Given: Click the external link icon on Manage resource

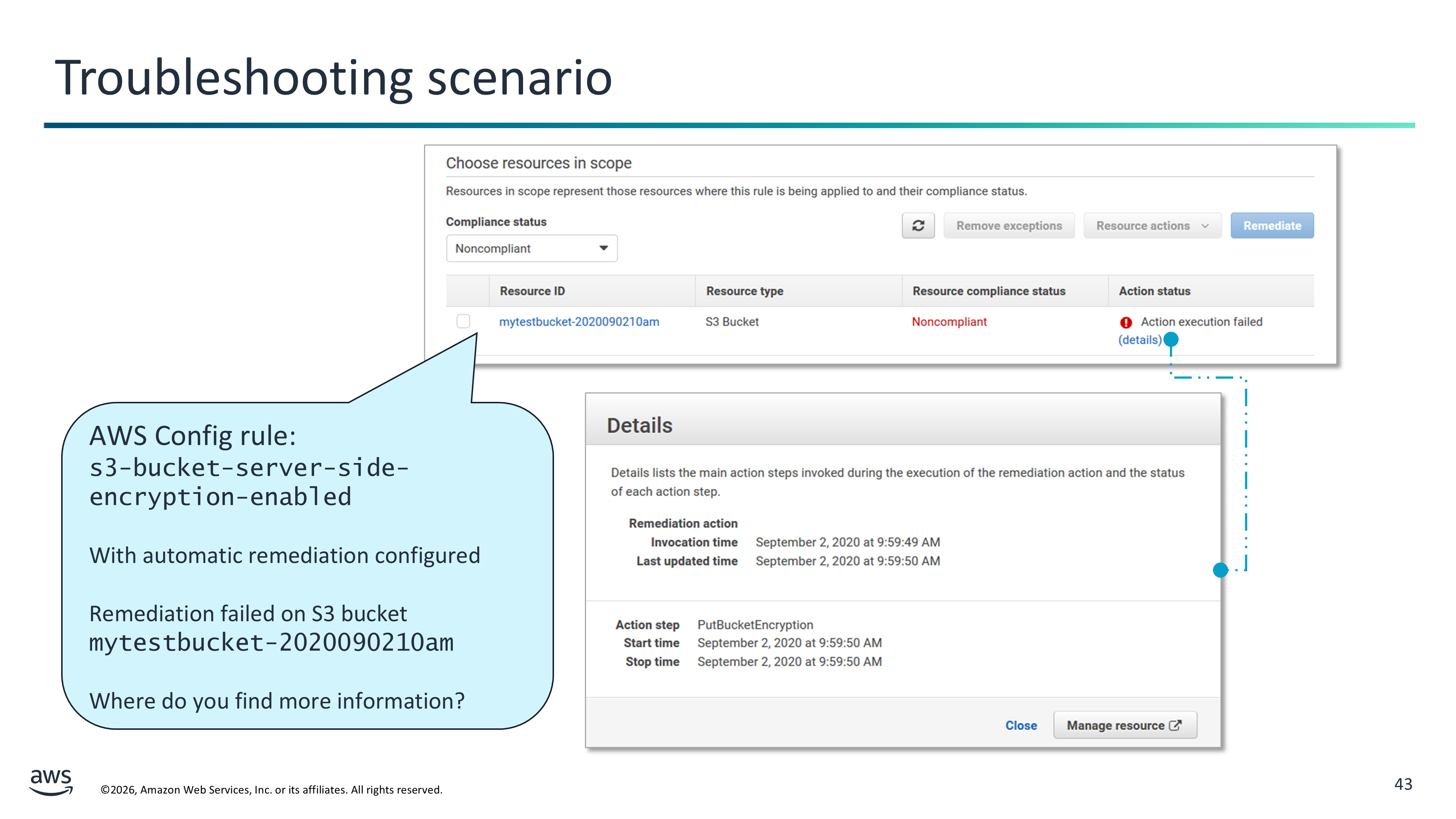Looking at the screenshot, I should 1175,725.
